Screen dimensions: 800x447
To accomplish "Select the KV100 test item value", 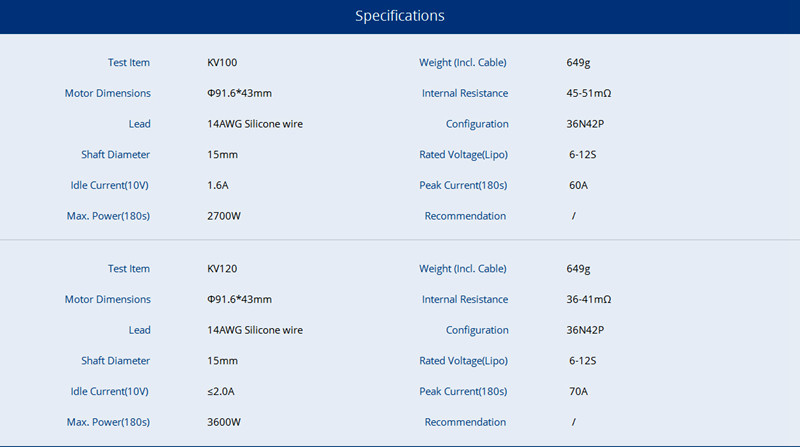I will click(222, 63).
